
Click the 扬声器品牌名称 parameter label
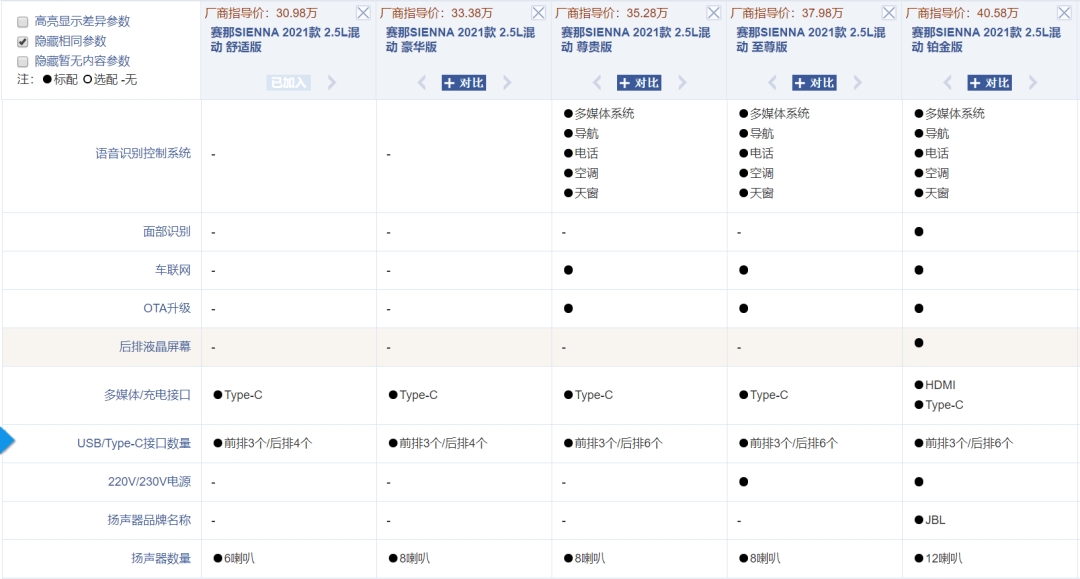(149, 520)
